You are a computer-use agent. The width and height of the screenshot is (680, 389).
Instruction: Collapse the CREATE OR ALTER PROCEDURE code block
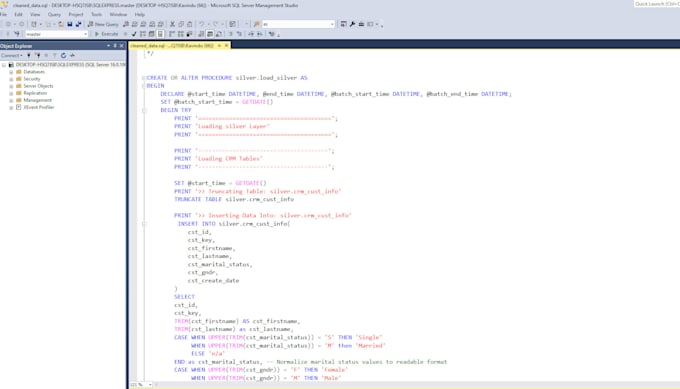tap(144, 78)
